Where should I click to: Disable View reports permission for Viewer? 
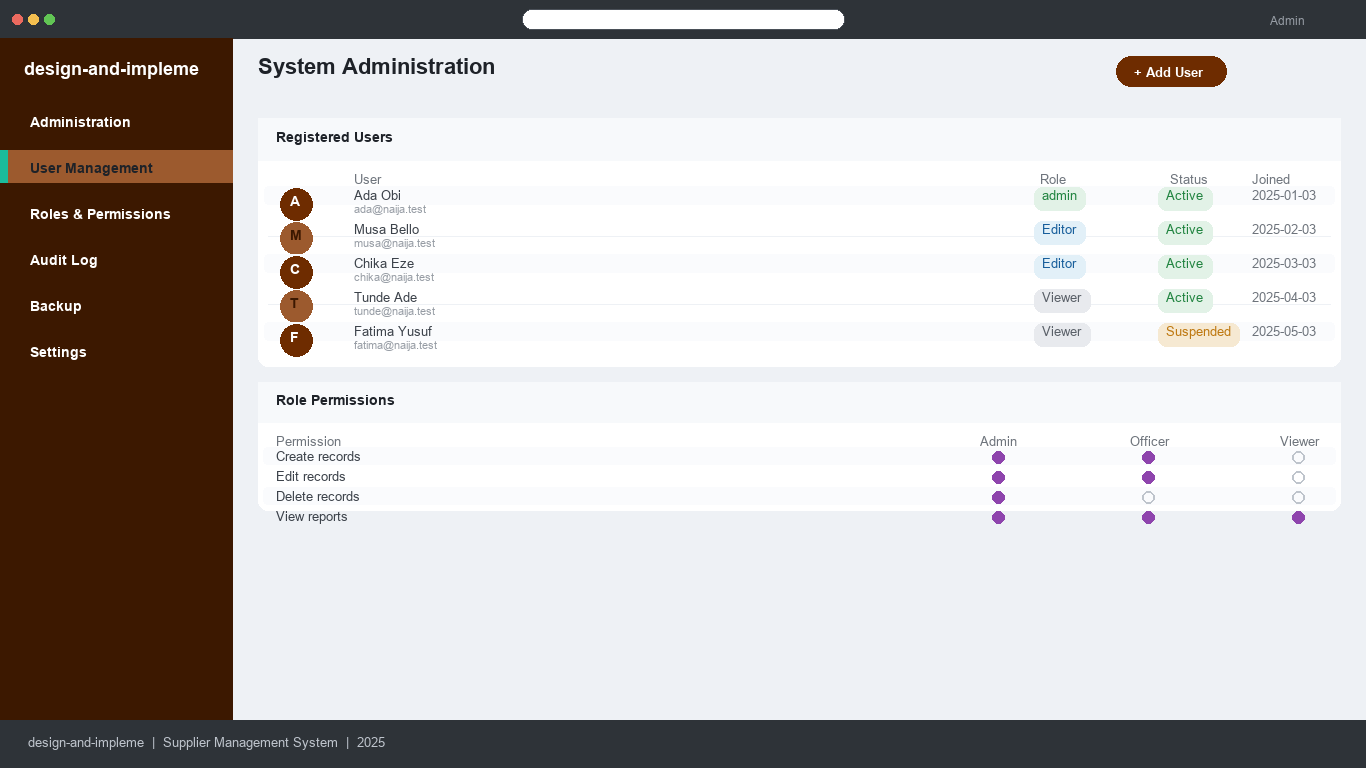1298,518
